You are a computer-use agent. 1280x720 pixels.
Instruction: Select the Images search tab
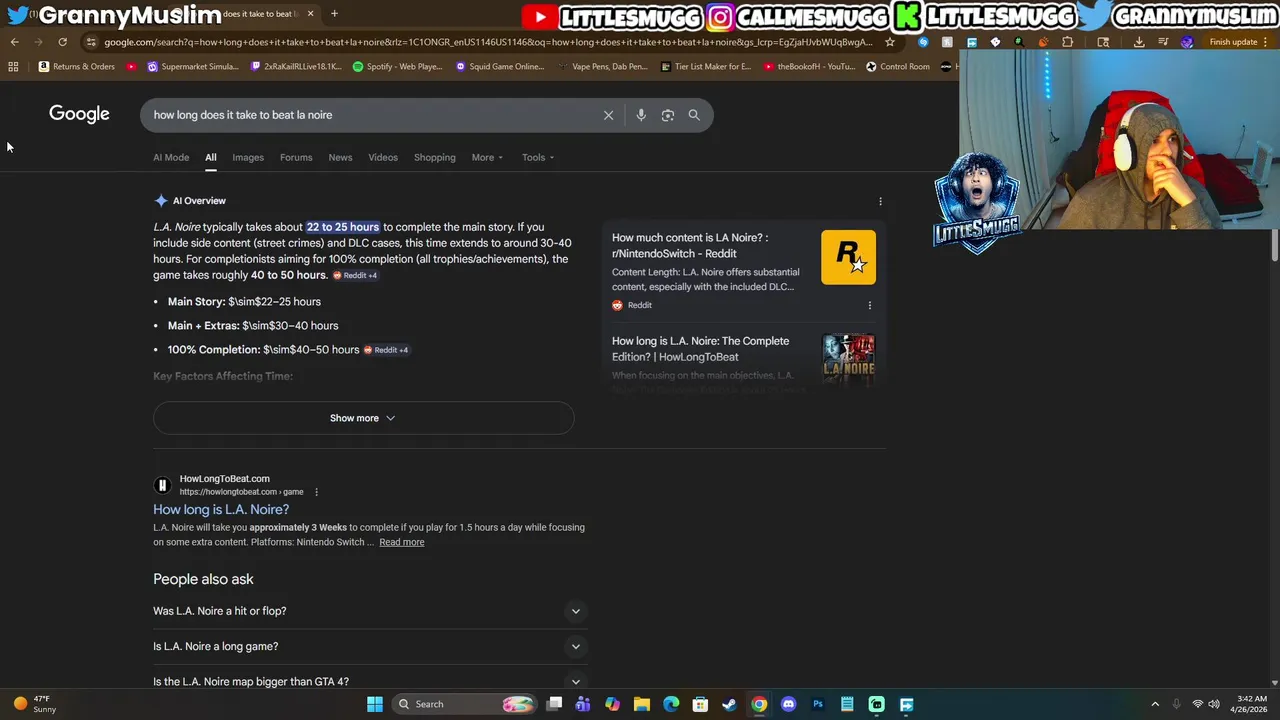point(248,157)
